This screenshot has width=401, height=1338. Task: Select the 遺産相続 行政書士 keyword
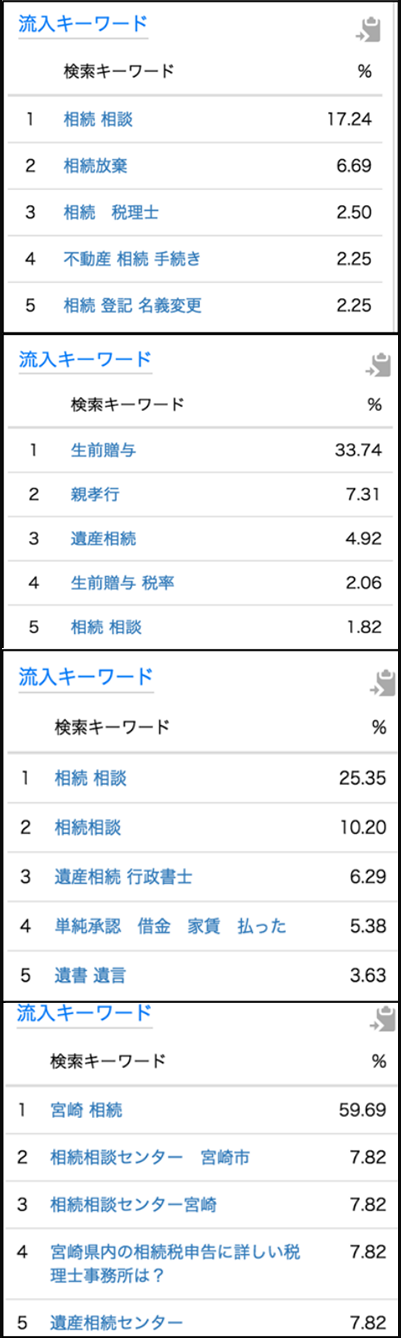pos(123,877)
